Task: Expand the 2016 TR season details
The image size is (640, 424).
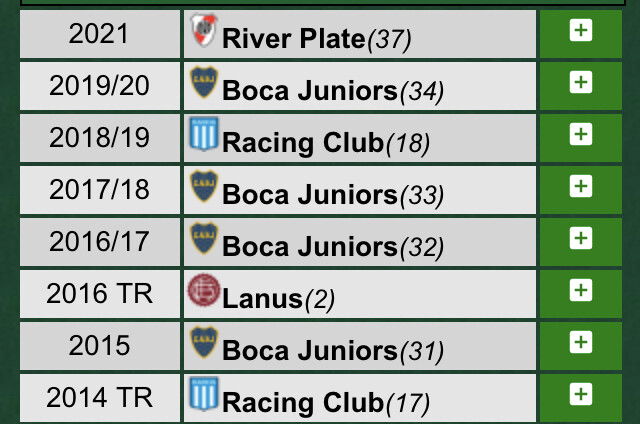Action: (x=580, y=290)
